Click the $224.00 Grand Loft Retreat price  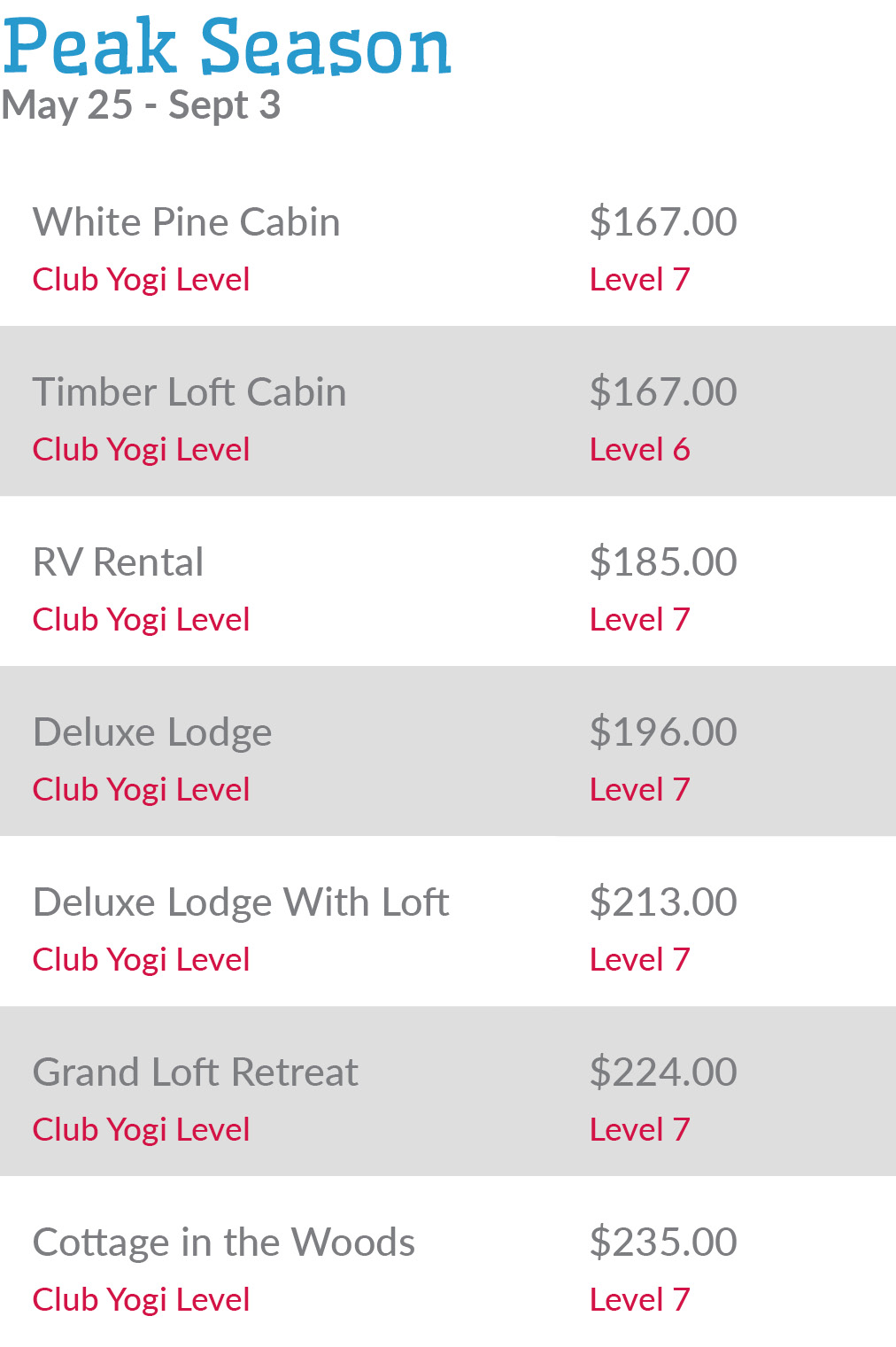(663, 1072)
